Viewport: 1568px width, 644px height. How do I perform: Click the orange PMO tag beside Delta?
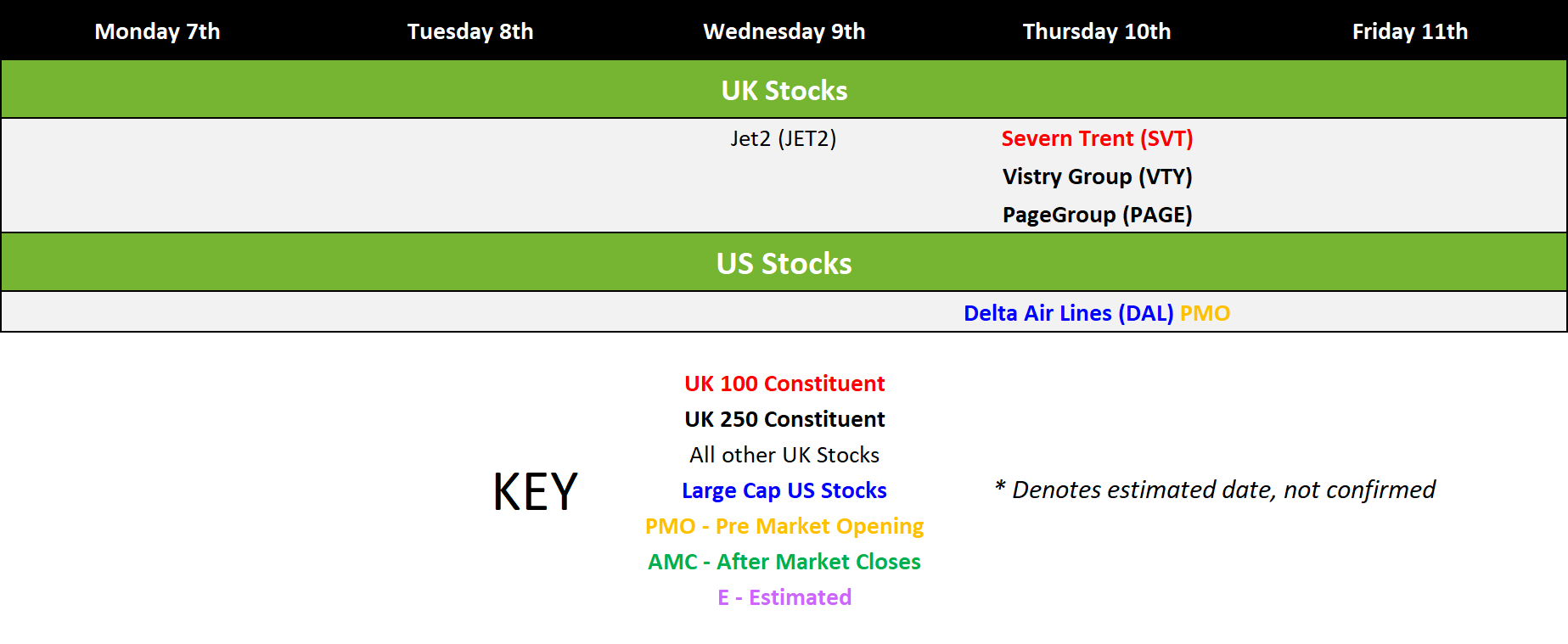click(x=1205, y=313)
